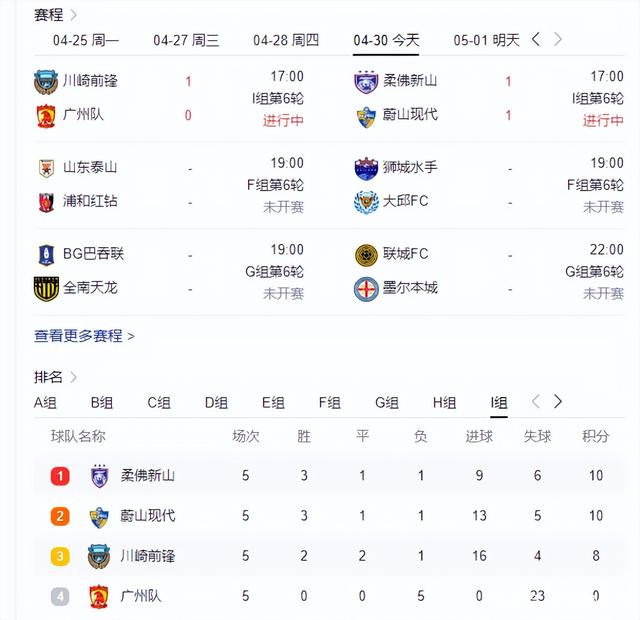Viewport: 640px width, 620px height.
Task: Click the 柔佛新山 crest in schedule
Action: click(x=366, y=81)
